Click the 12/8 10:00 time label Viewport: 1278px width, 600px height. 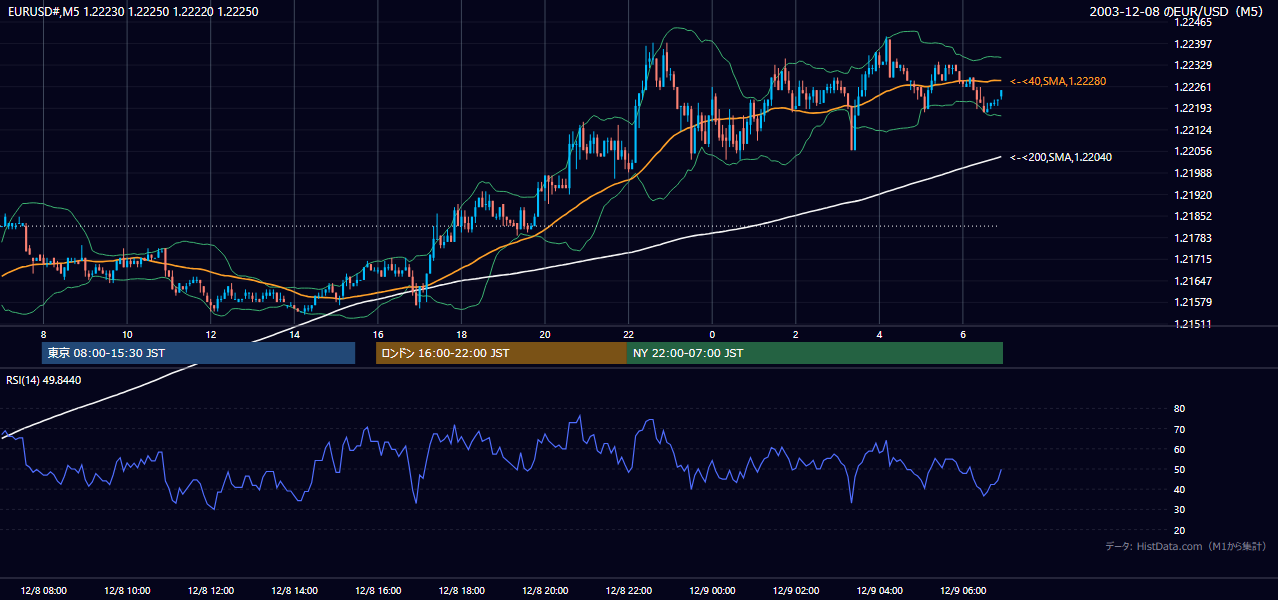(x=127, y=590)
